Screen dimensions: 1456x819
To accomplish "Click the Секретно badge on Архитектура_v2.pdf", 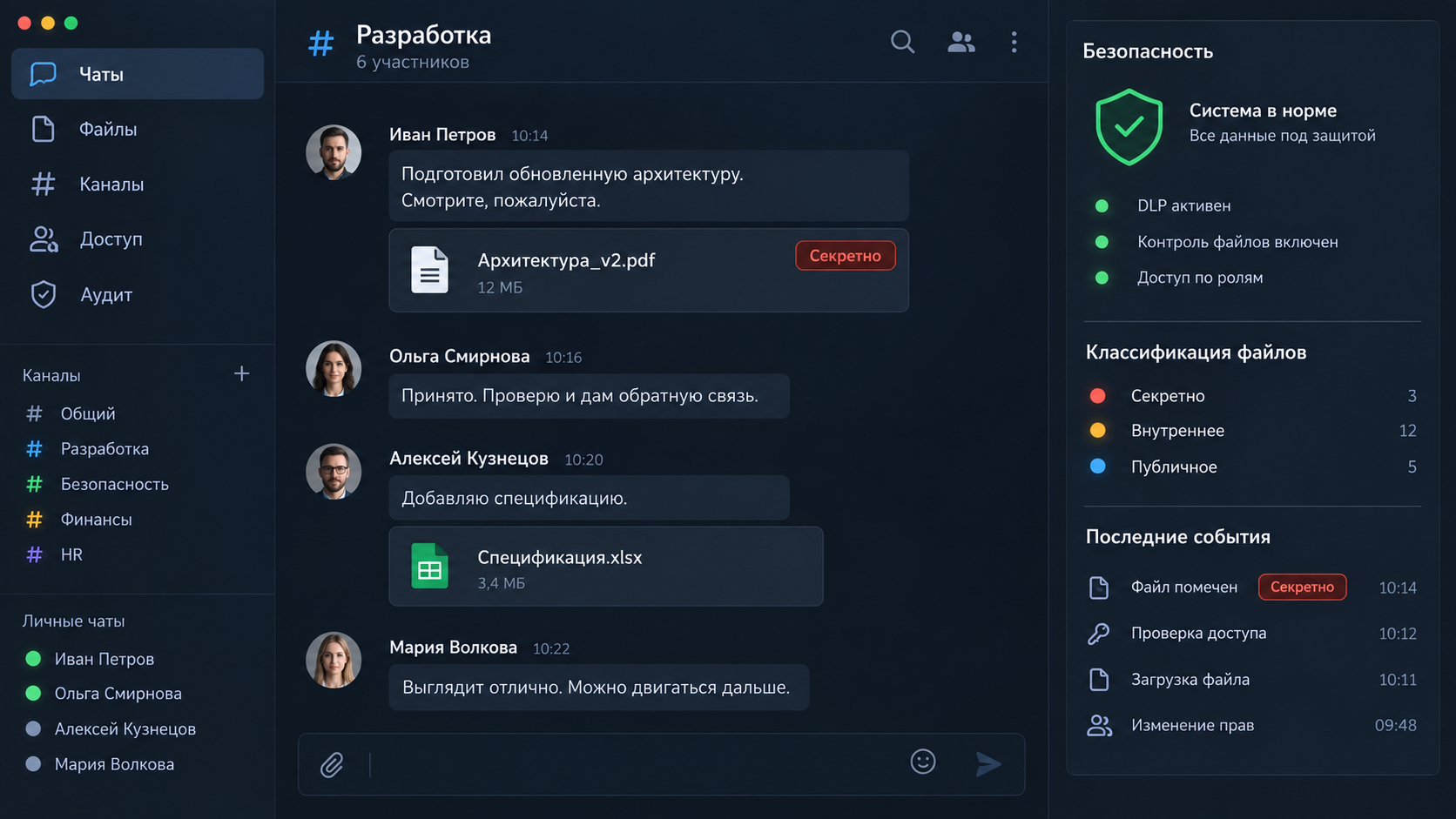I will (845, 256).
